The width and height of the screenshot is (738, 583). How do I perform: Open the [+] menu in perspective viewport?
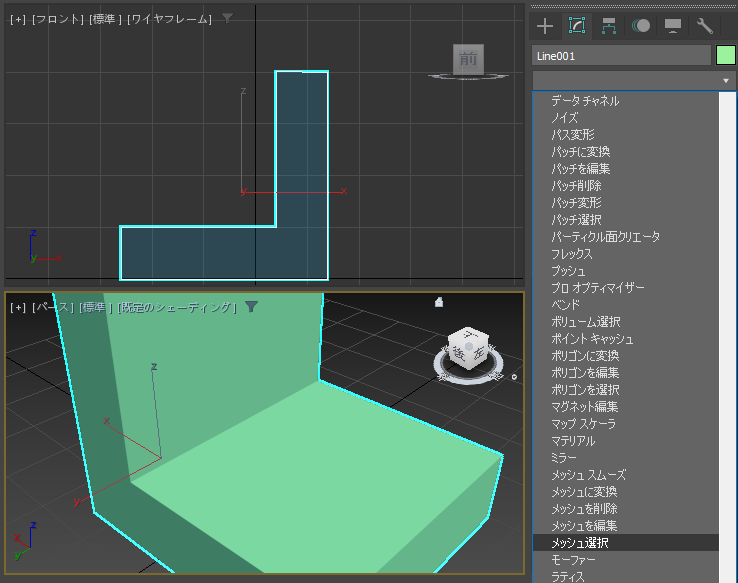point(18,307)
